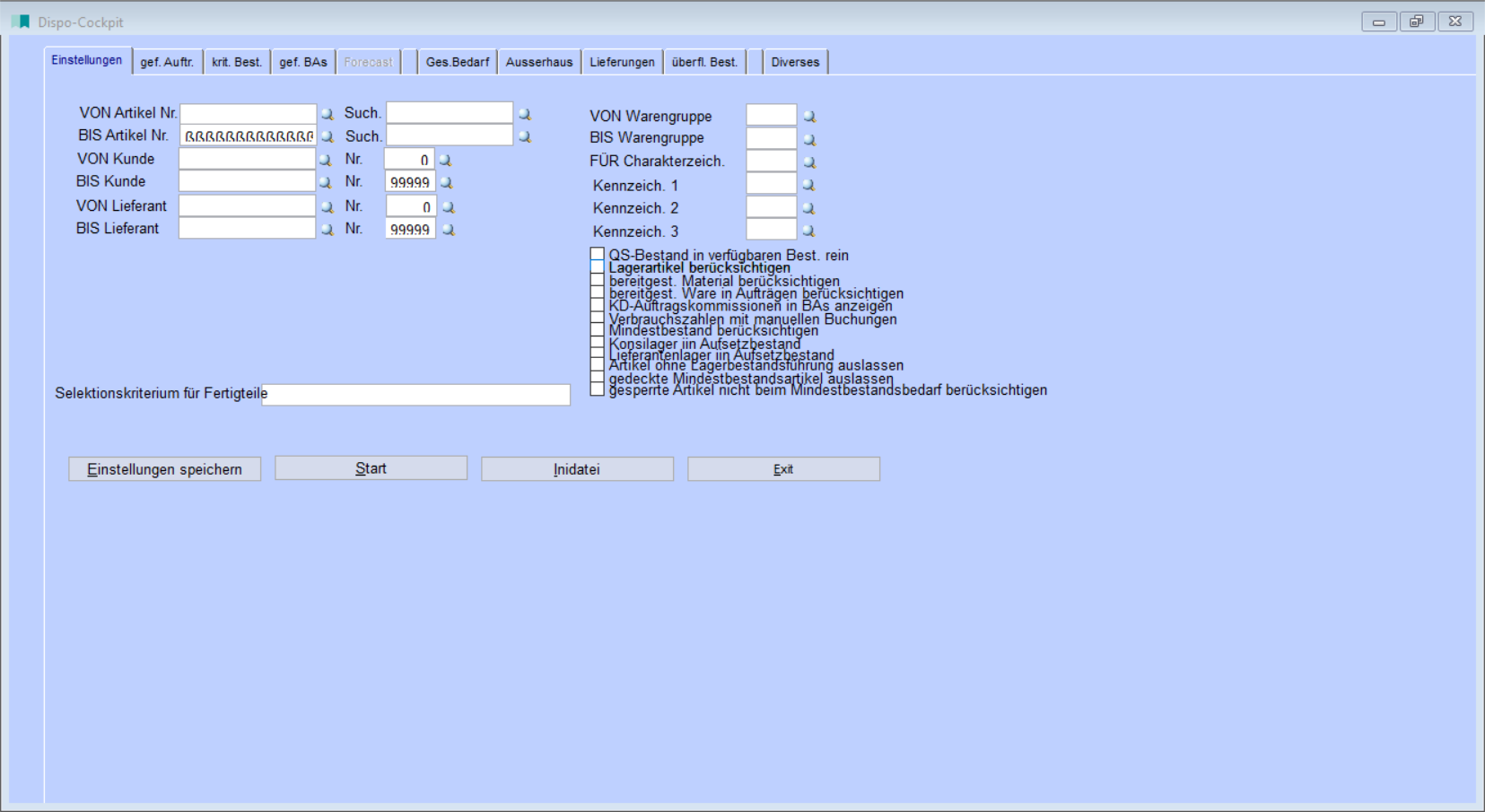Click the Selektionskriterium für Fertigteile input field
This screenshot has width=1485, height=812.
point(416,395)
